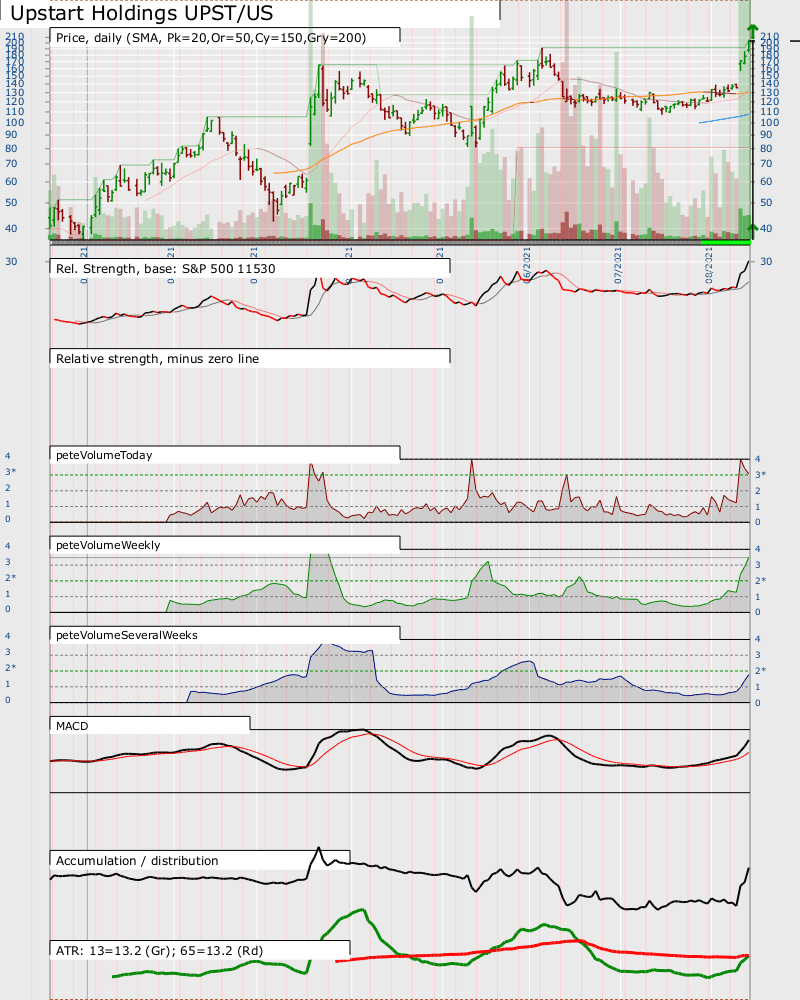Click the MACD panel label
The width and height of the screenshot is (800, 1000).
coord(72,726)
